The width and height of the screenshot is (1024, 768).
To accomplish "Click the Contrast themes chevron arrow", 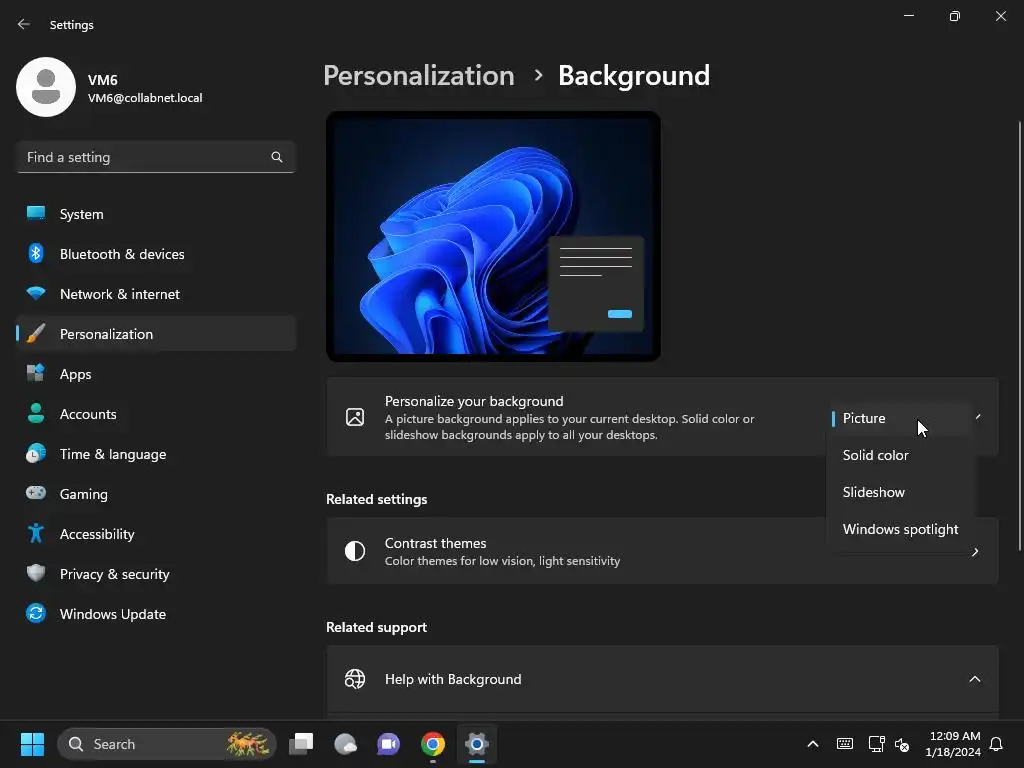I will [x=975, y=552].
